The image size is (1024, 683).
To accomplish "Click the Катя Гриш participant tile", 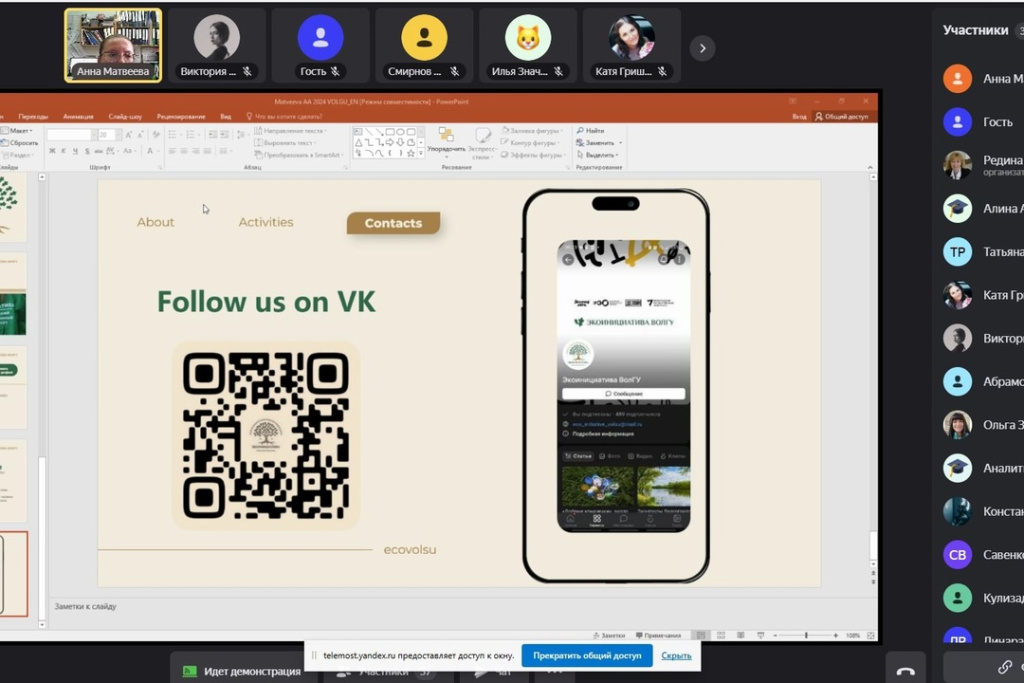I will point(632,45).
